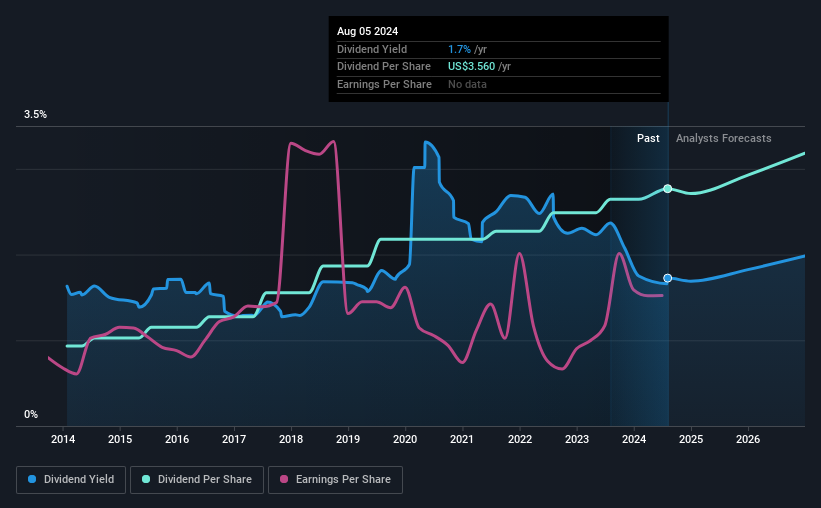Viewport: 821px width, 508px height.
Task: Toggle the Earnings Per Share legend button
Action: click(x=335, y=480)
